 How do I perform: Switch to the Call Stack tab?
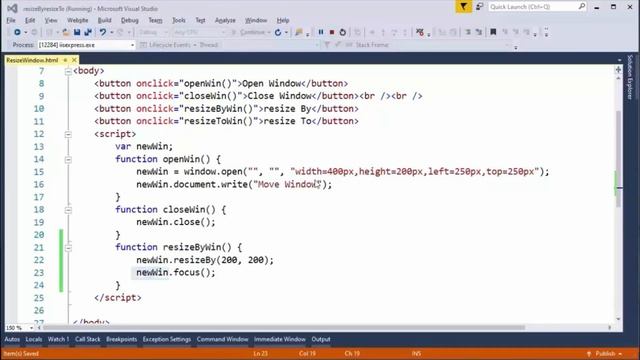tap(87, 339)
